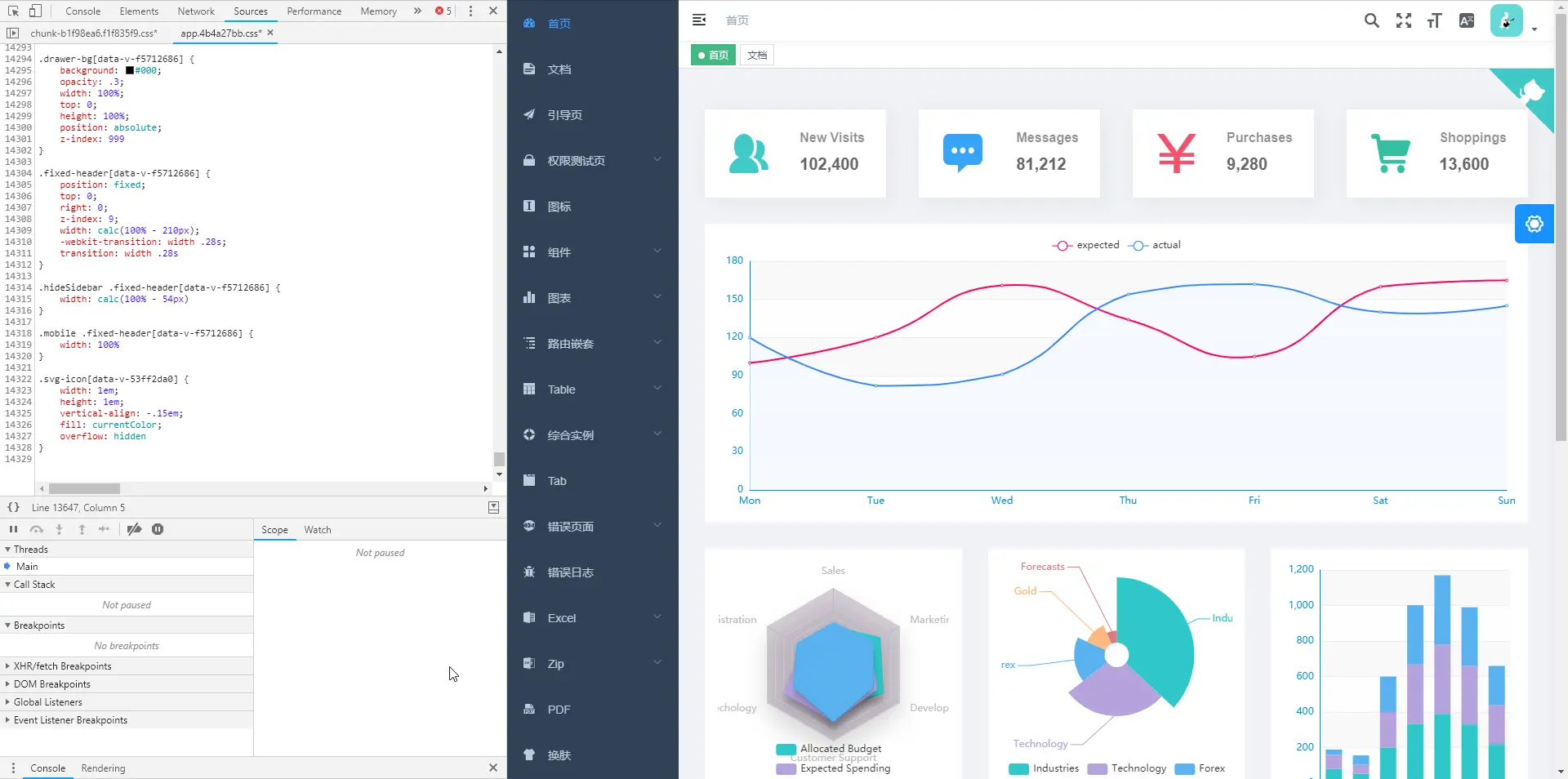The height and width of the screenshot is (779, 1568).
Task: Select the inspect element tool in DevTools
Action: click(x=13, y=11)
